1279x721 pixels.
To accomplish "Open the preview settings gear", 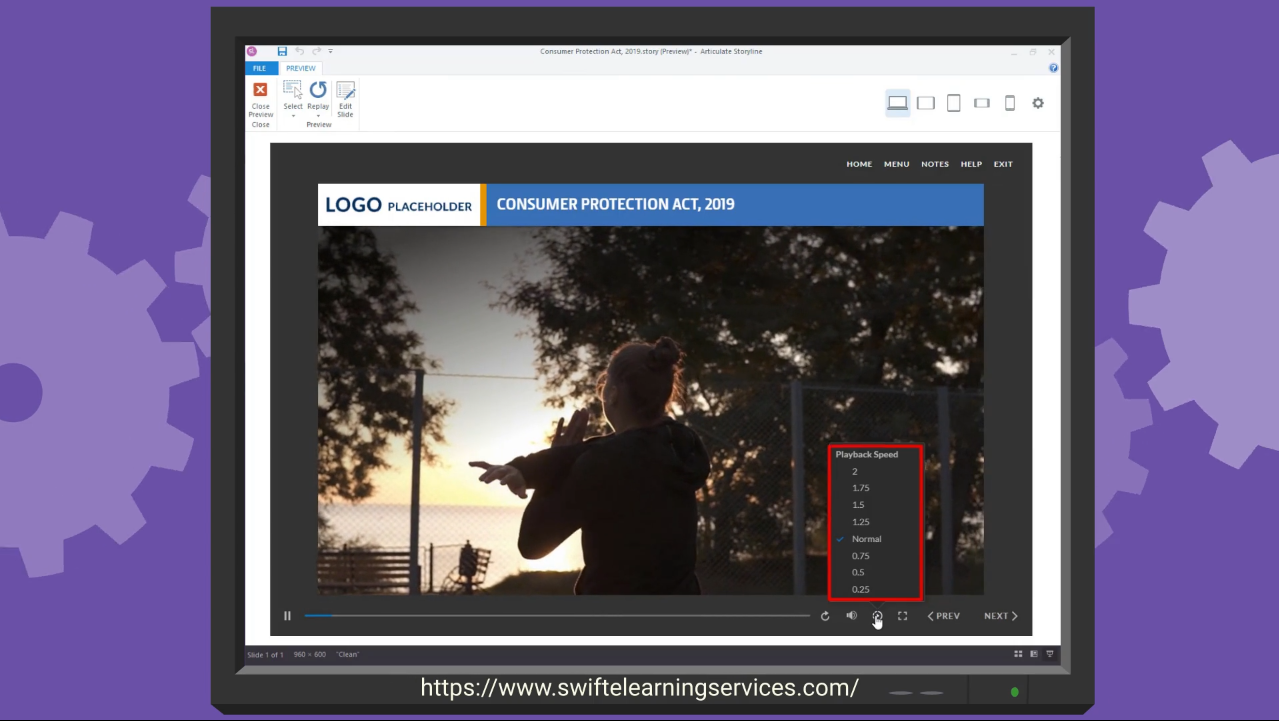I will click(1038, 103).
